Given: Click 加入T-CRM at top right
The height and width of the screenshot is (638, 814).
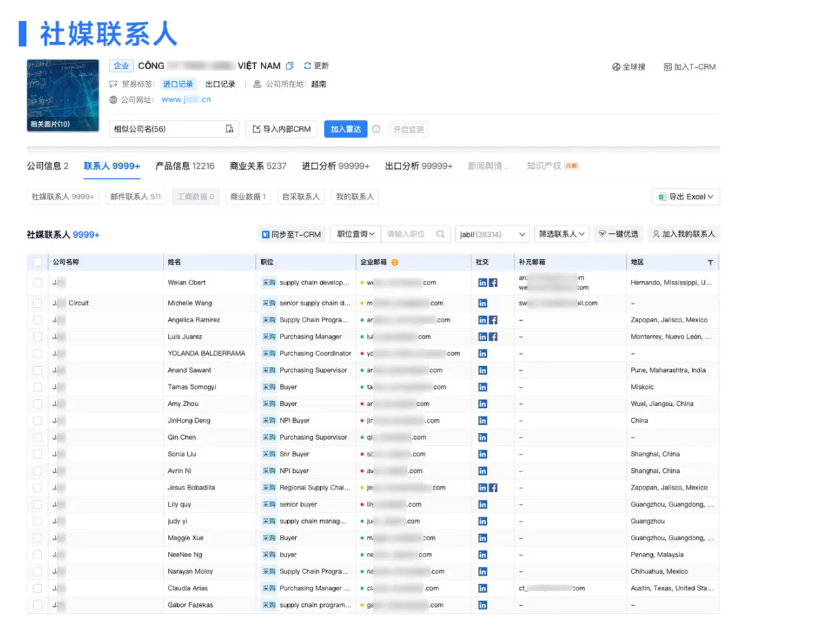Looking at the screenshot, I should click(x=689, y=67).
